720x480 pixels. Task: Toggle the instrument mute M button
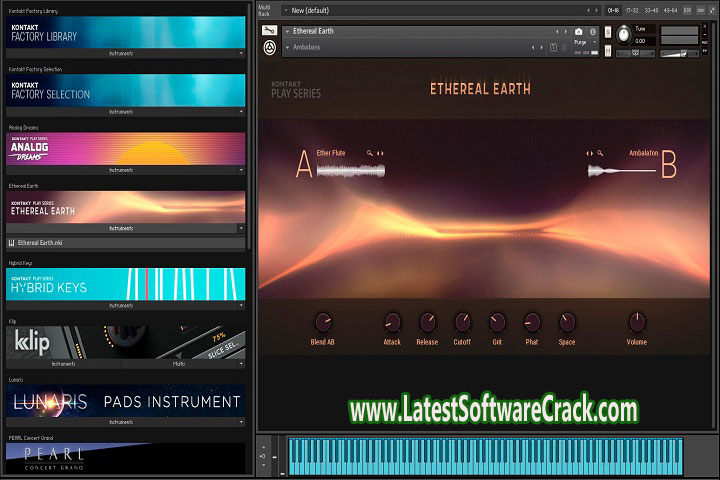(608, 47)
